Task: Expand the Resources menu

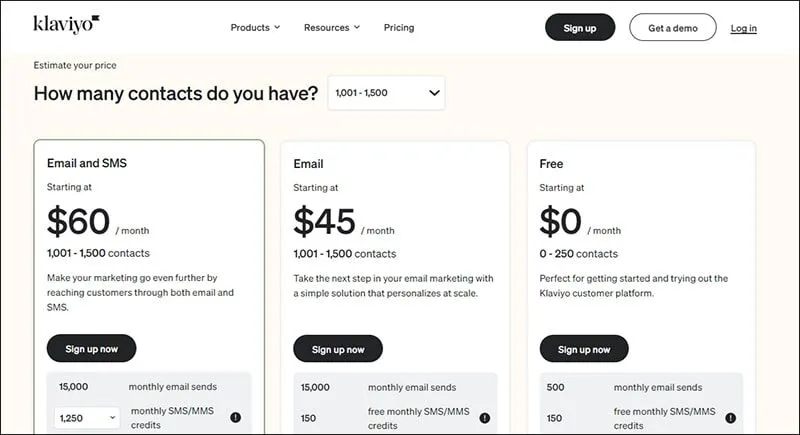Action: pyautogui.click(x=332, y=28)
